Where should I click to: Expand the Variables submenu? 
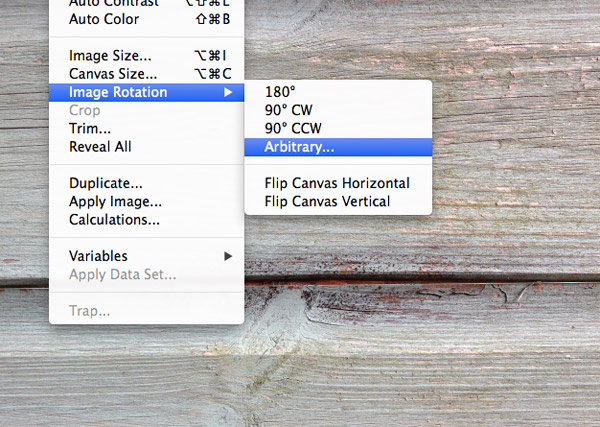coord(98,256)
